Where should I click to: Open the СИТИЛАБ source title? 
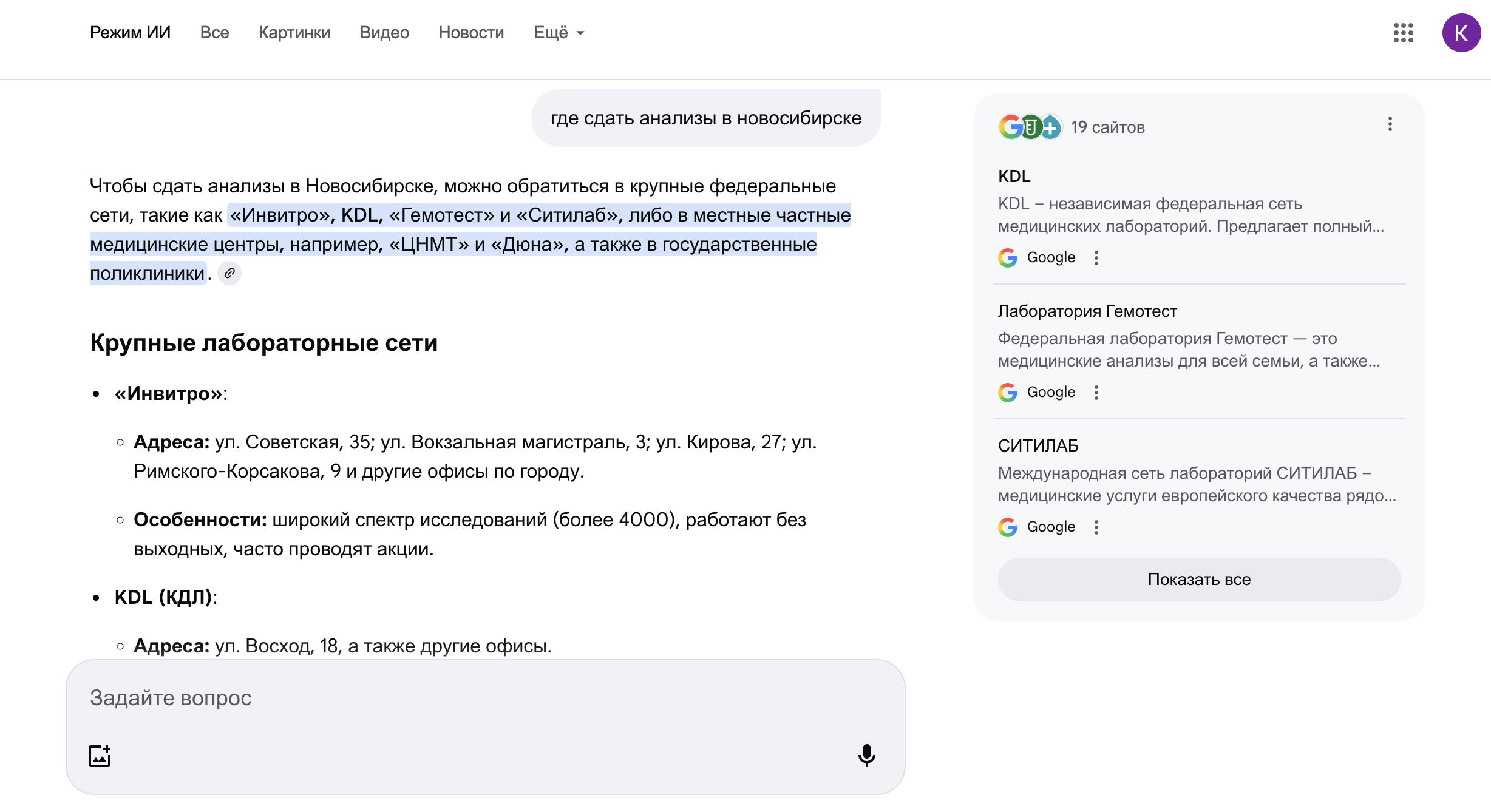(x=1038, y=446)
